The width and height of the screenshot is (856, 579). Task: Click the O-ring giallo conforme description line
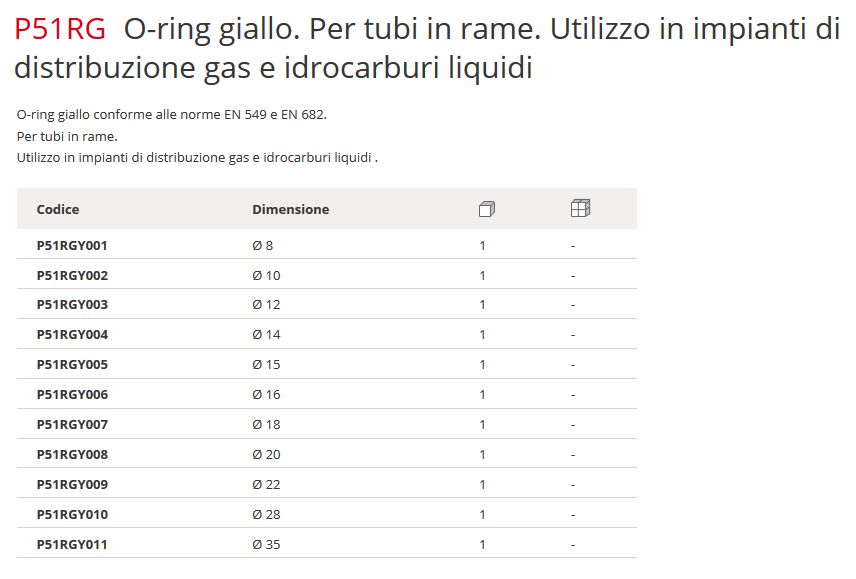pos(171,115)
